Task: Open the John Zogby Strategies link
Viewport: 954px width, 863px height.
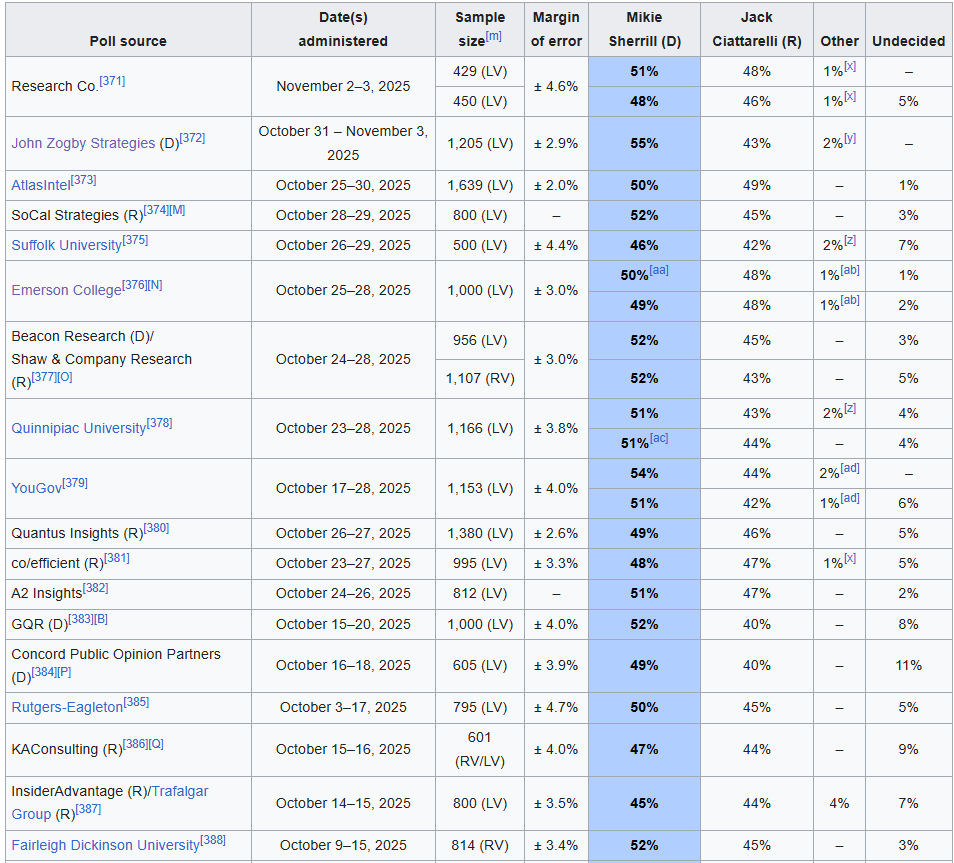Action: 83,143
